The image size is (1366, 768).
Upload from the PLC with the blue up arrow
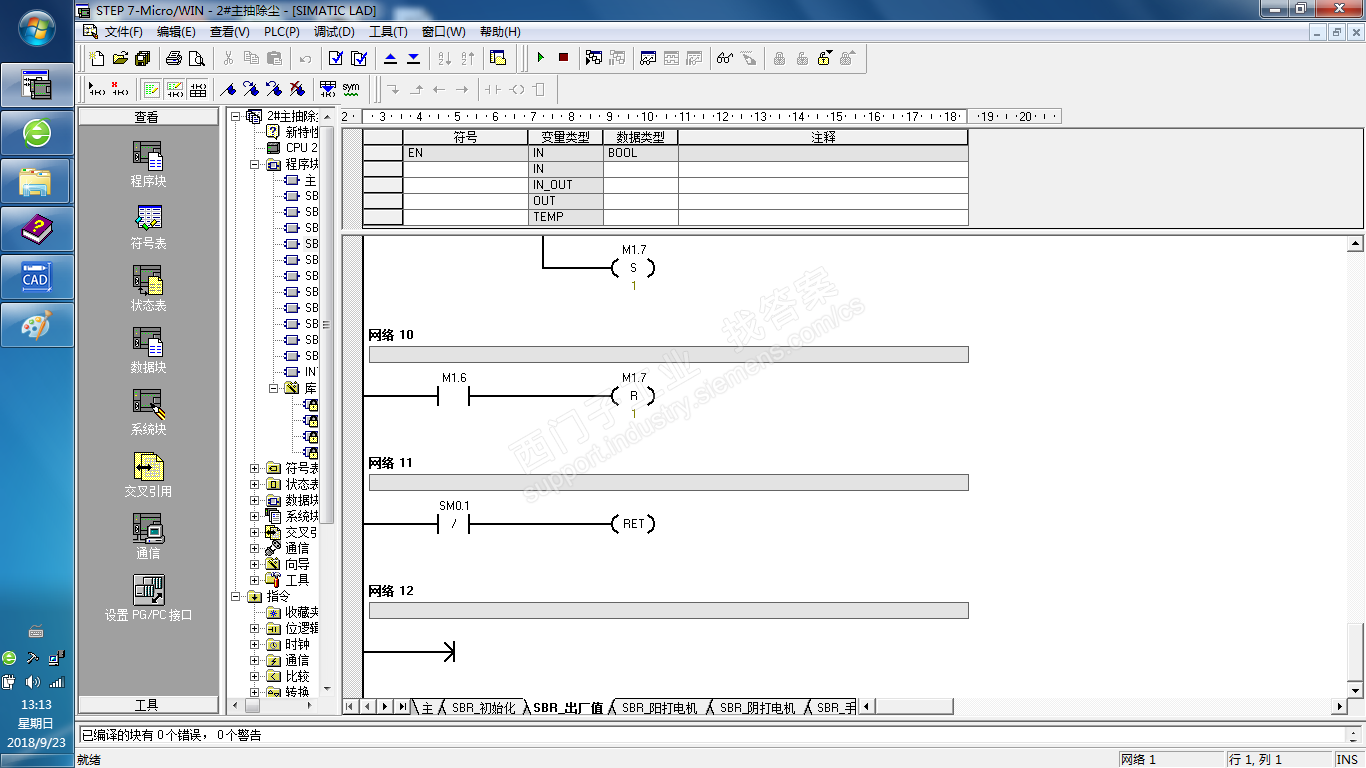[390, 58]
